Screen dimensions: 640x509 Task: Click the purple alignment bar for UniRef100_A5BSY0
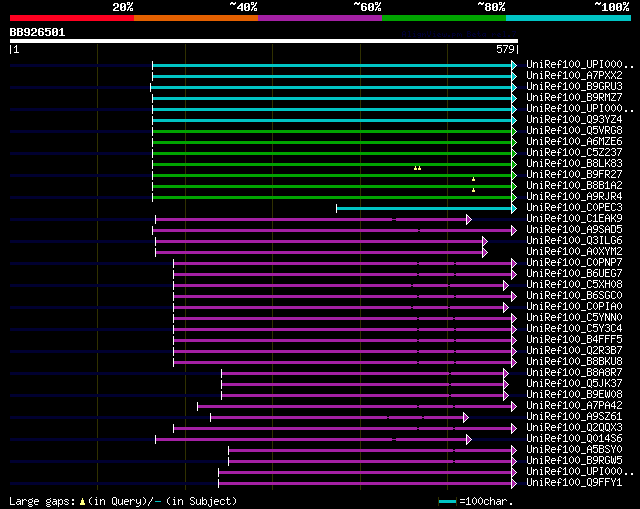370,451
